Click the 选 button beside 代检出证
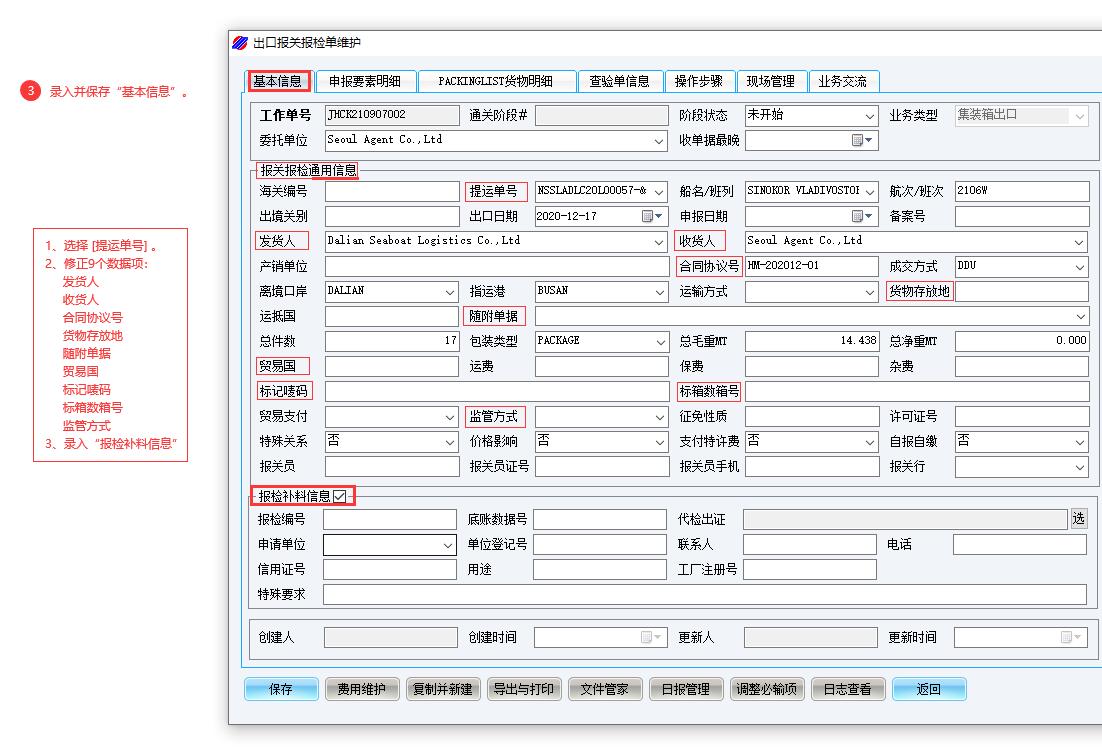 click(1078, 519)
